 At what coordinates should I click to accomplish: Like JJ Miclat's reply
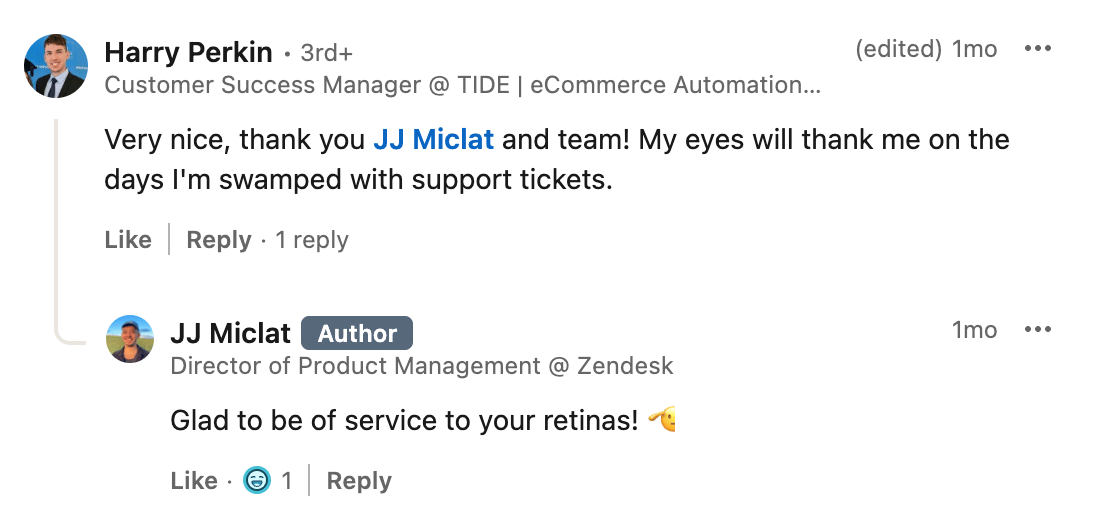[x=194, y=481]
